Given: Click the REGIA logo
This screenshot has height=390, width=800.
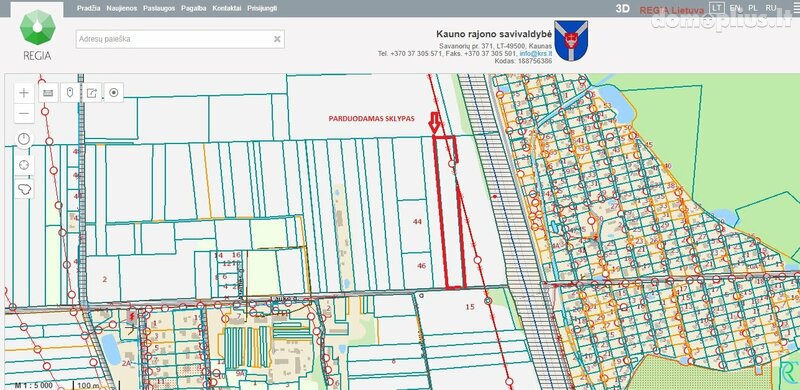Looking at the screenshot, I should 37,34.
